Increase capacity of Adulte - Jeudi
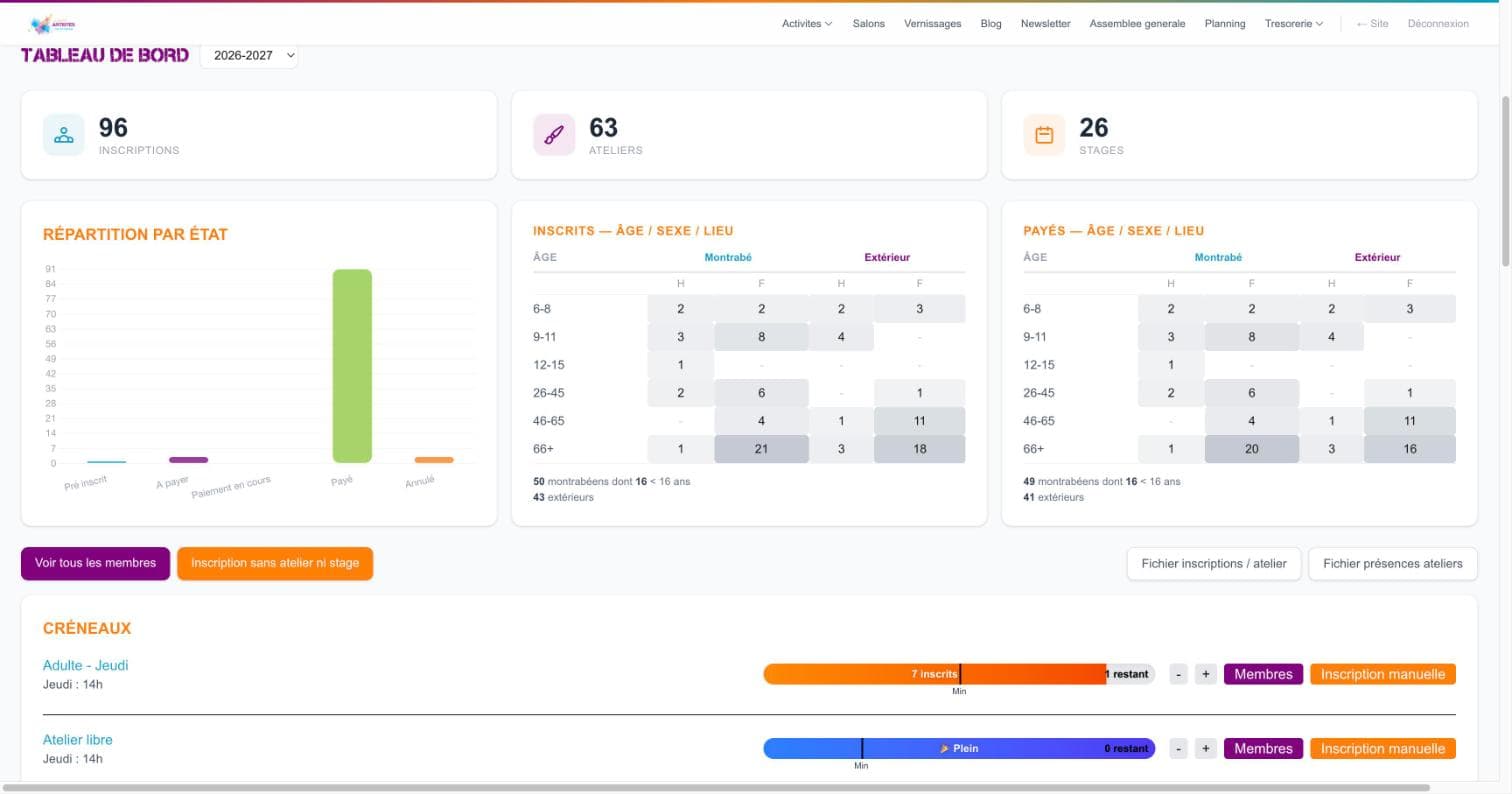1512x794 pixels. (1205, 674)
